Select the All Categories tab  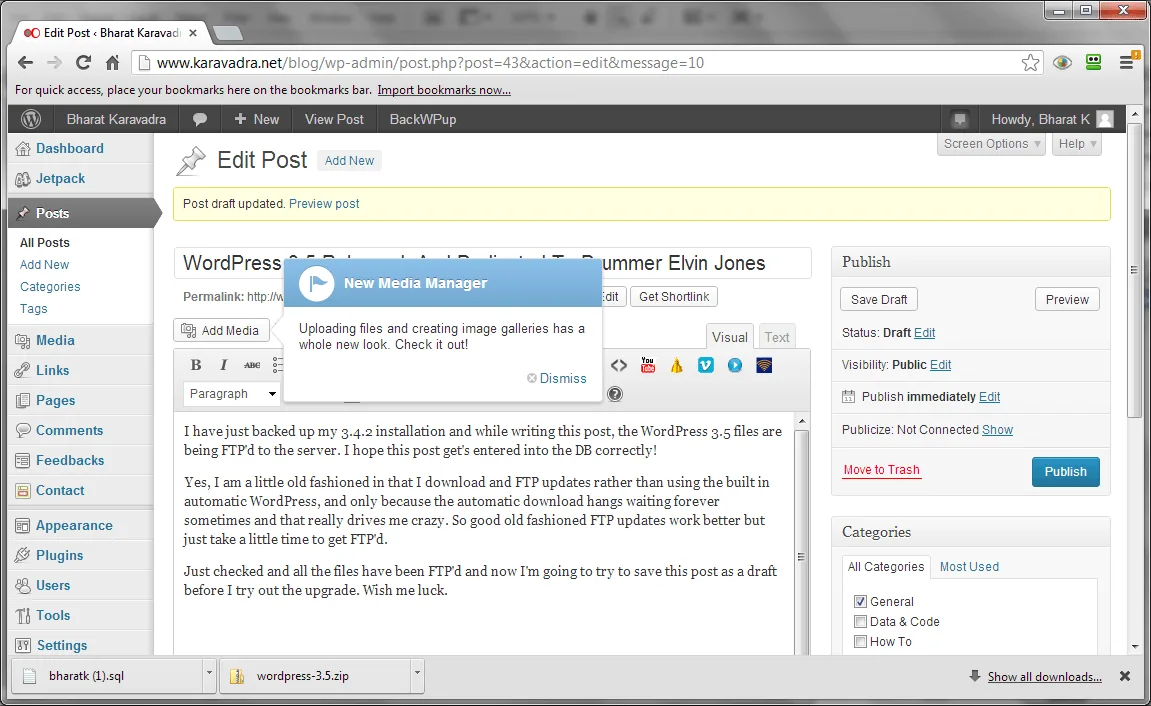coord(885,567)
